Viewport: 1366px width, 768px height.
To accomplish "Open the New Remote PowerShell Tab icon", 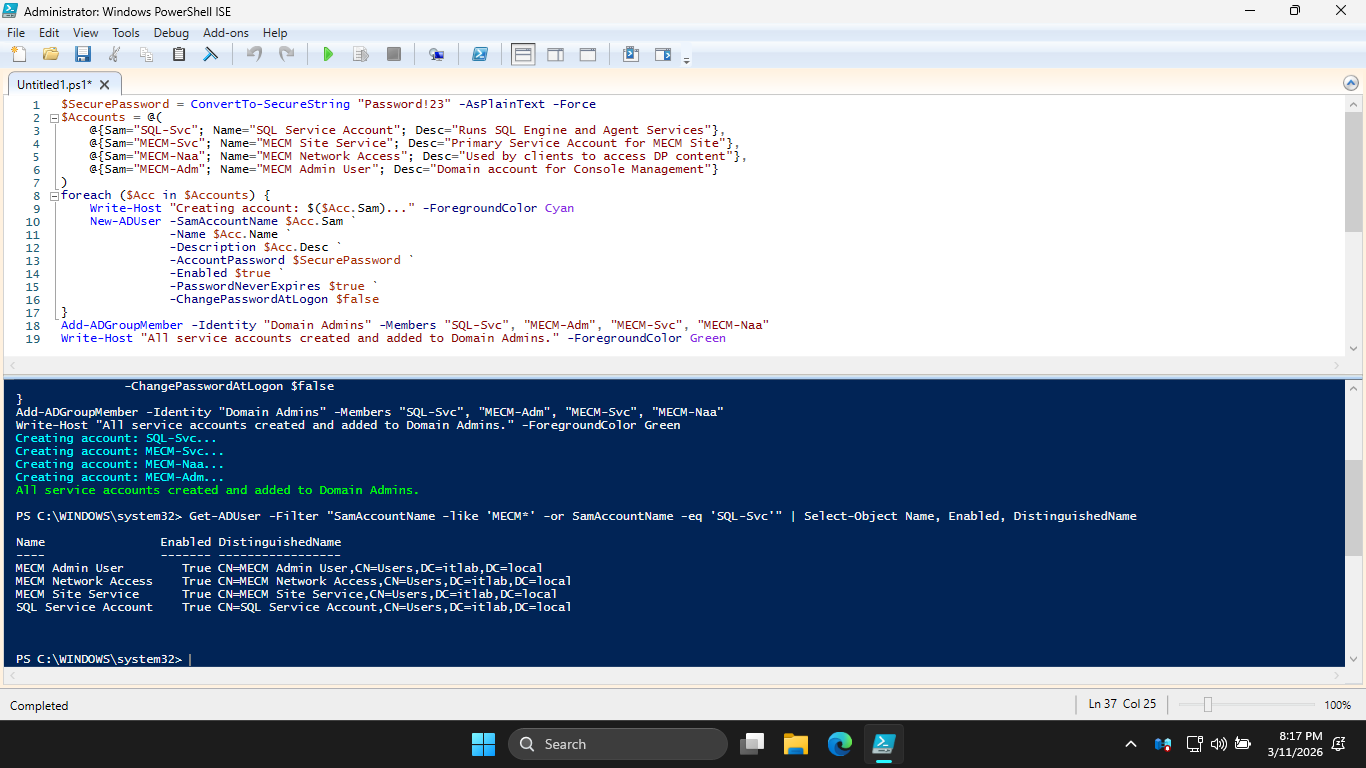I will click(436, 54).
